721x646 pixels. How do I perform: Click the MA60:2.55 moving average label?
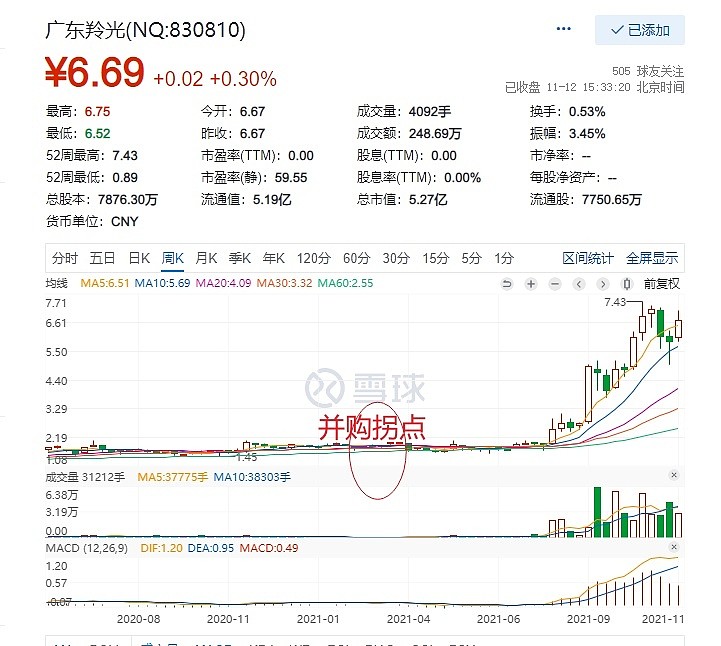345,283
